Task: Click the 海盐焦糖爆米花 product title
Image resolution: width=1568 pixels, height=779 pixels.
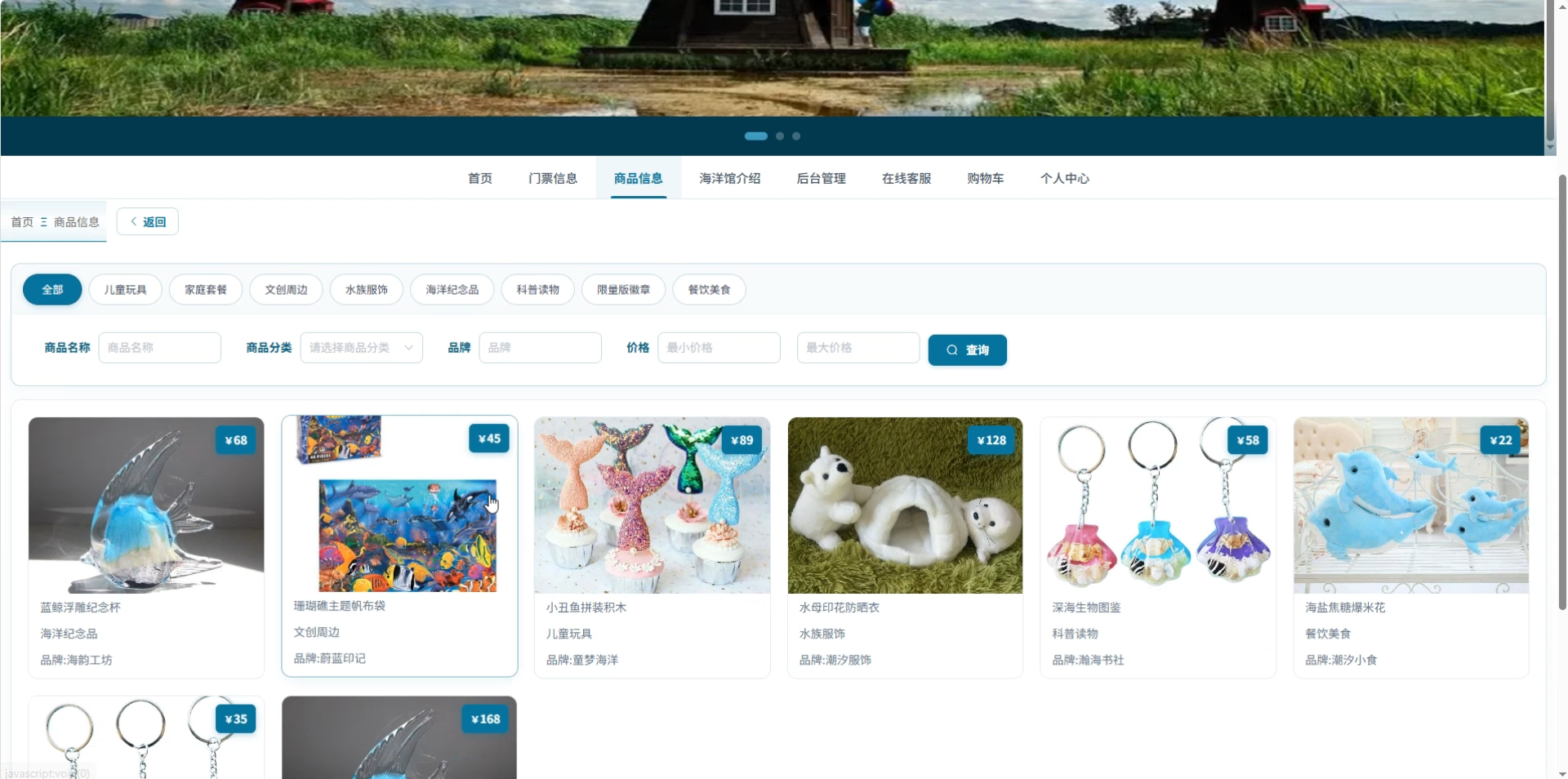Action: [x=1345, y=608]
